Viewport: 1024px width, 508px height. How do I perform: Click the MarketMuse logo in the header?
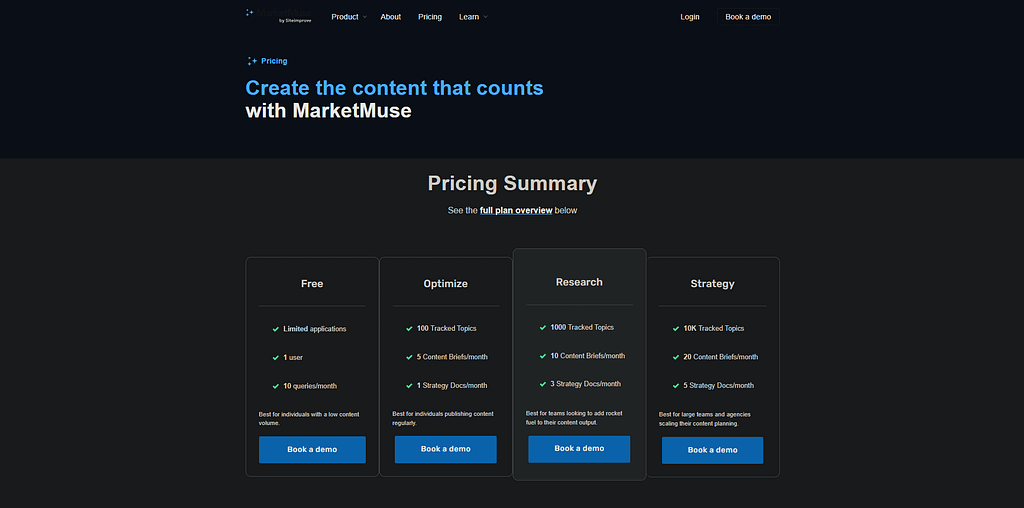[279, 15]
